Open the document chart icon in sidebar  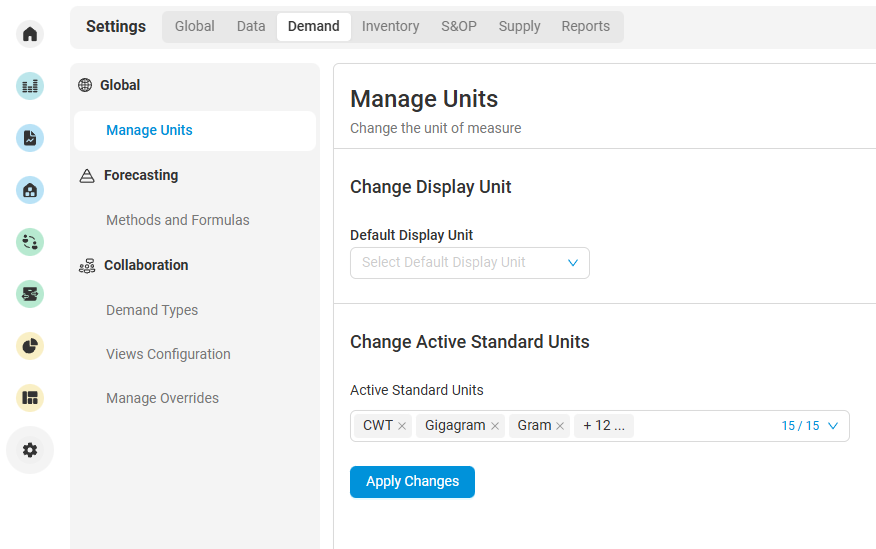point(30,138)
